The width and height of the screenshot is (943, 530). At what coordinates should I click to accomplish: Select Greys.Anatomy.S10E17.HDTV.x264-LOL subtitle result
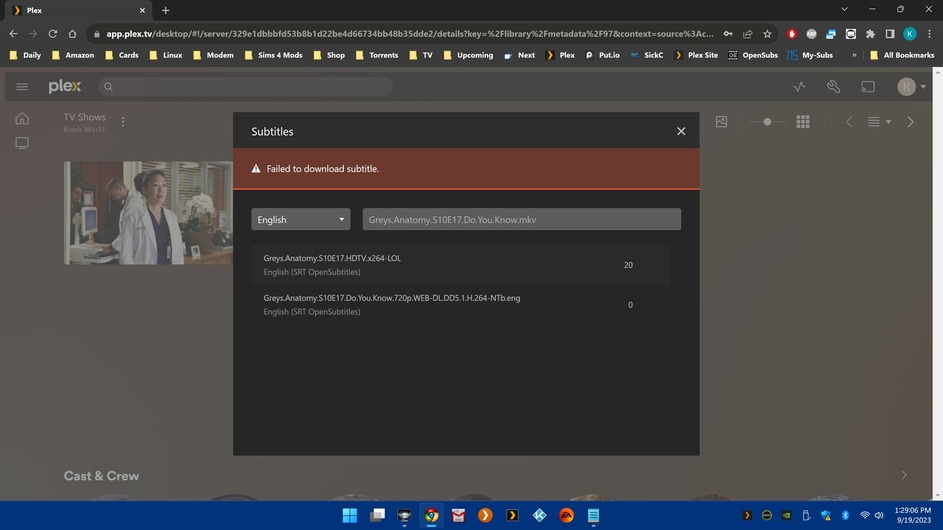[461, 265]
